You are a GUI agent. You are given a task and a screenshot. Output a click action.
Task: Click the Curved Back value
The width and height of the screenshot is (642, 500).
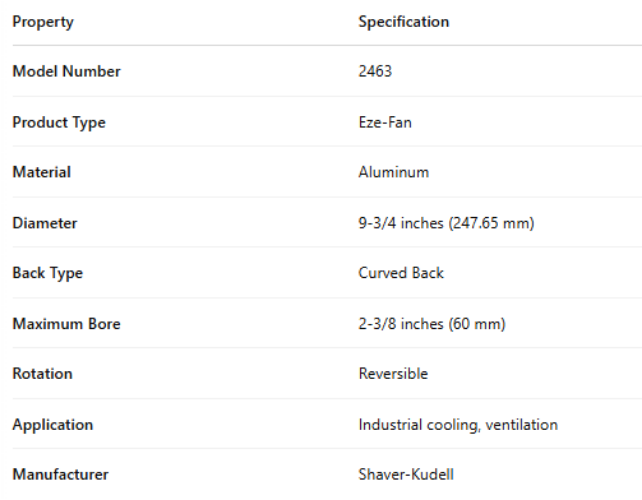(x=401, y=273)
